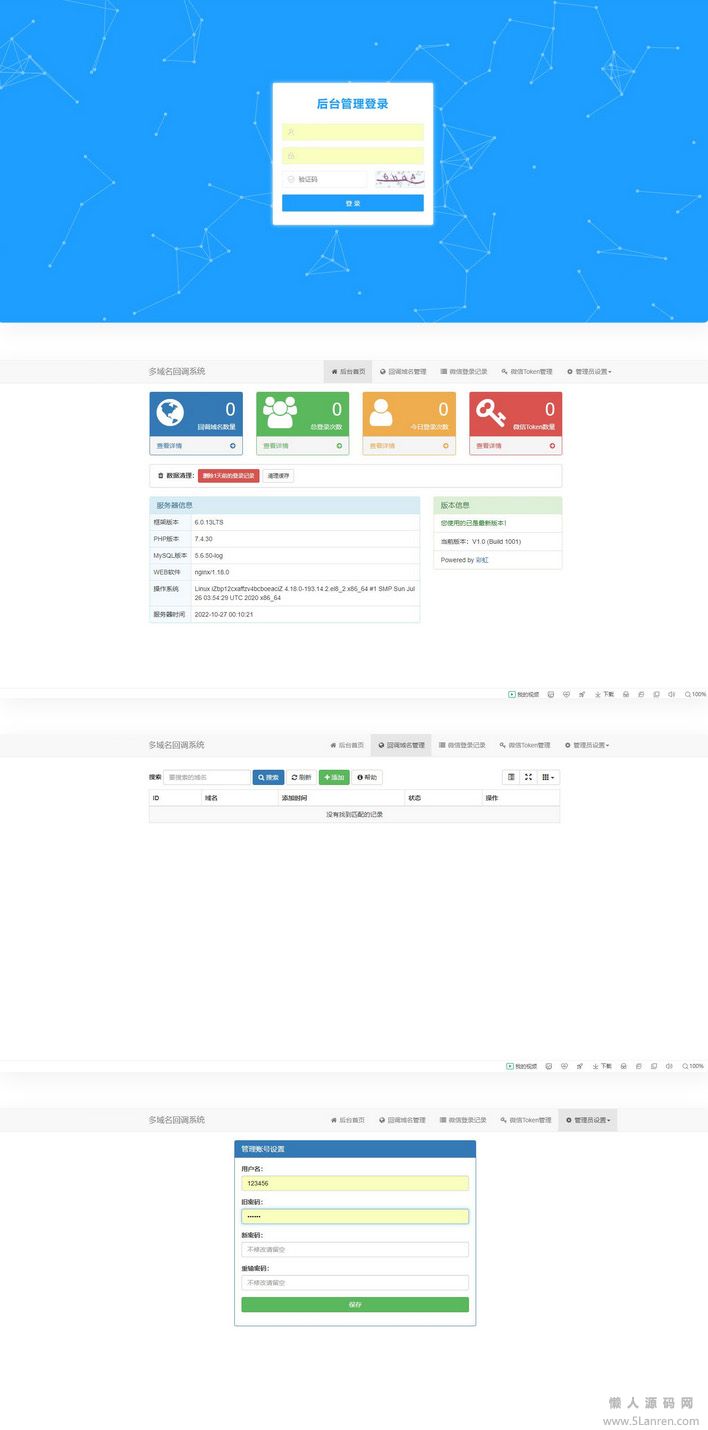Click the 用户名 field containing 123456
Viewport: 708px width, 1430px height.
point(355,1183)
